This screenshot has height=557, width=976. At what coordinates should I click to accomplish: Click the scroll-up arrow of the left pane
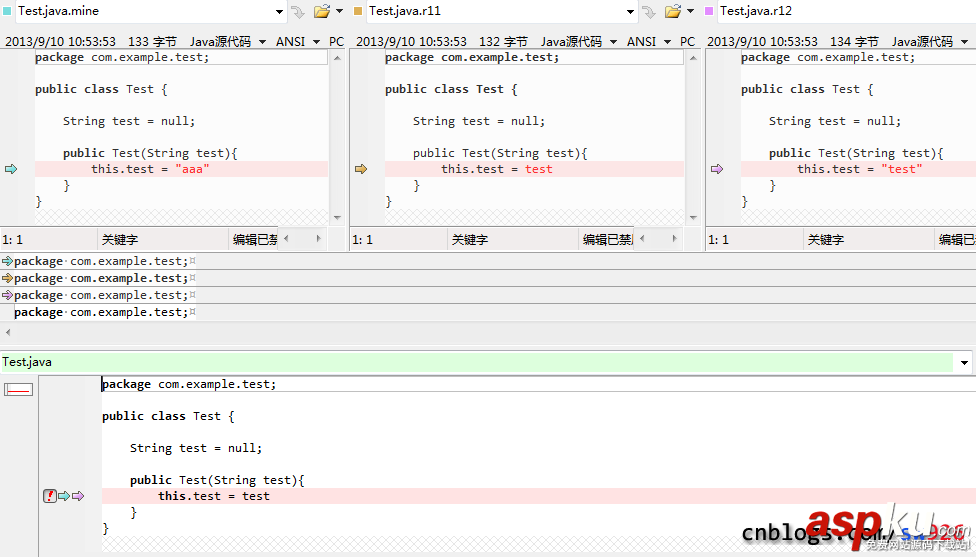click(x=337, y=58)
